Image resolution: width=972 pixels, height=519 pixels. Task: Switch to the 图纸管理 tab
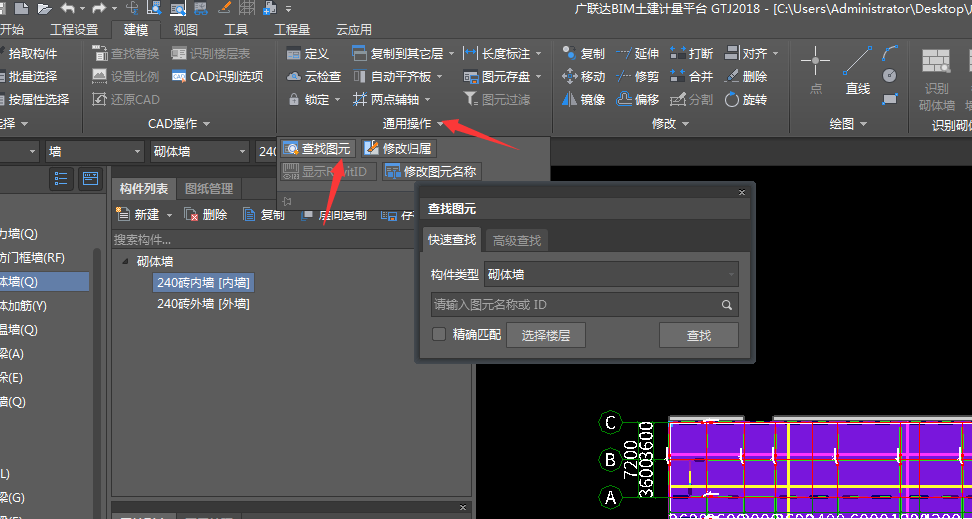[x=209, y=189]
